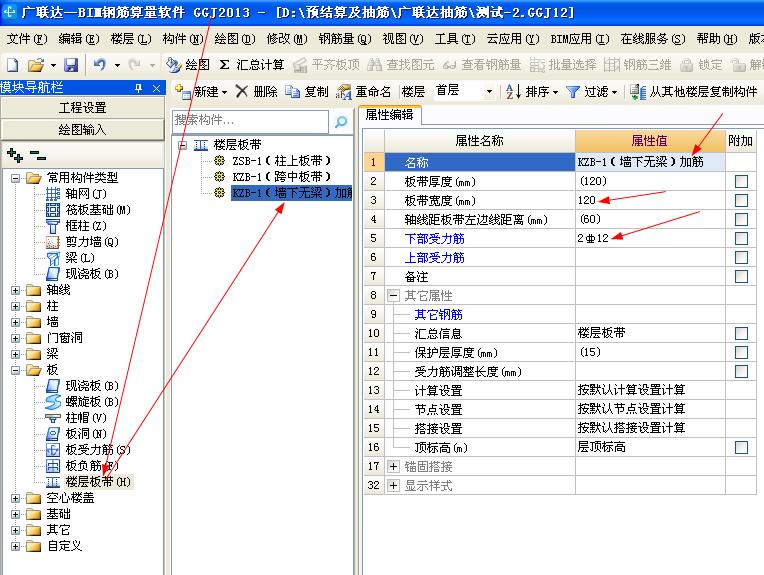Collapse the 常用构件类型 folder
This screenshot has width=764, height=575.
click(16, 178)
